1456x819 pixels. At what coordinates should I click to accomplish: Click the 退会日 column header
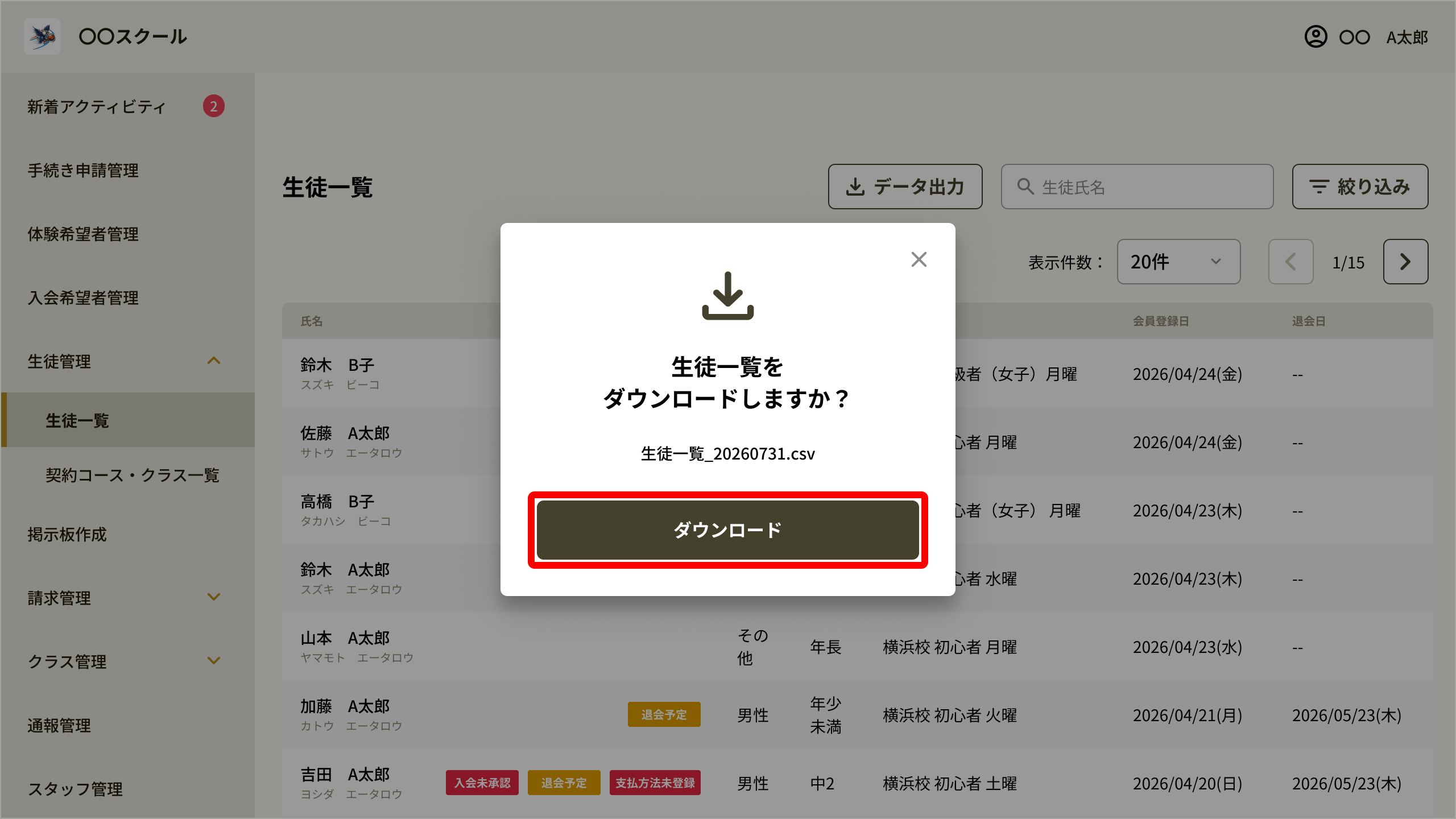(x=1308, y=321)
